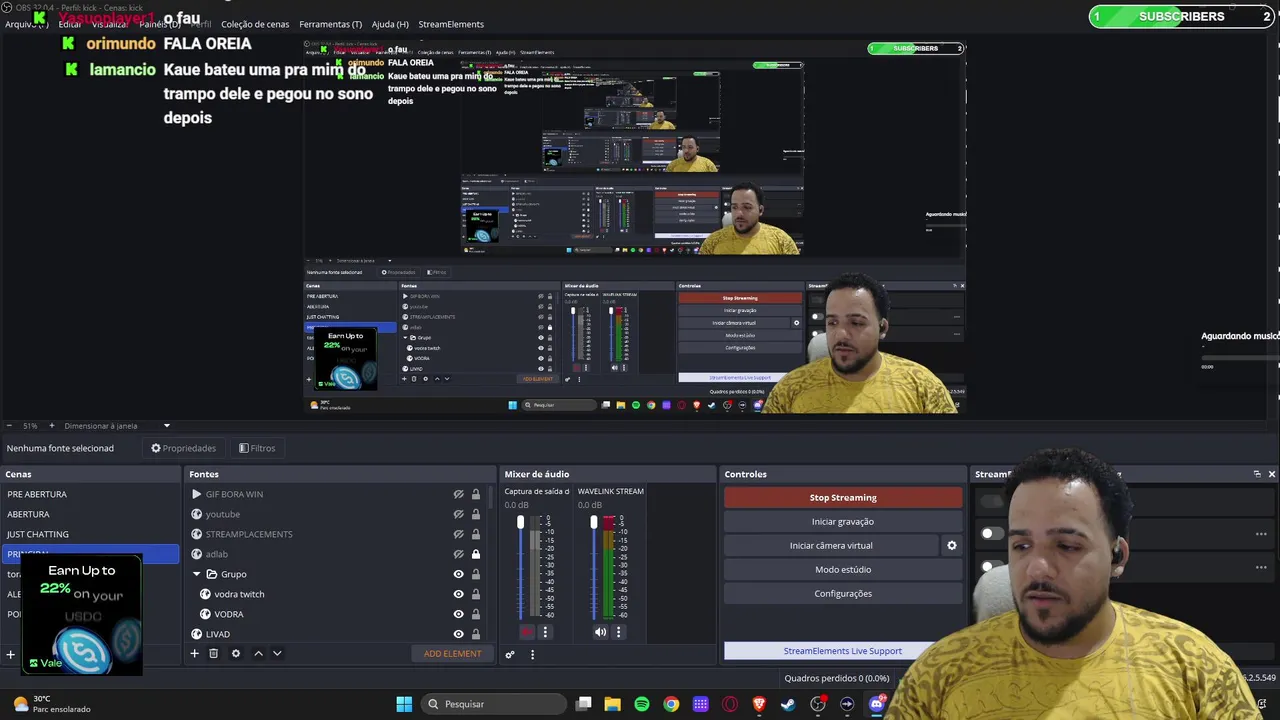This screenshot has height=720, width=1280.
Task: Lock the LIVAD source
Action: tap(476, 634)
